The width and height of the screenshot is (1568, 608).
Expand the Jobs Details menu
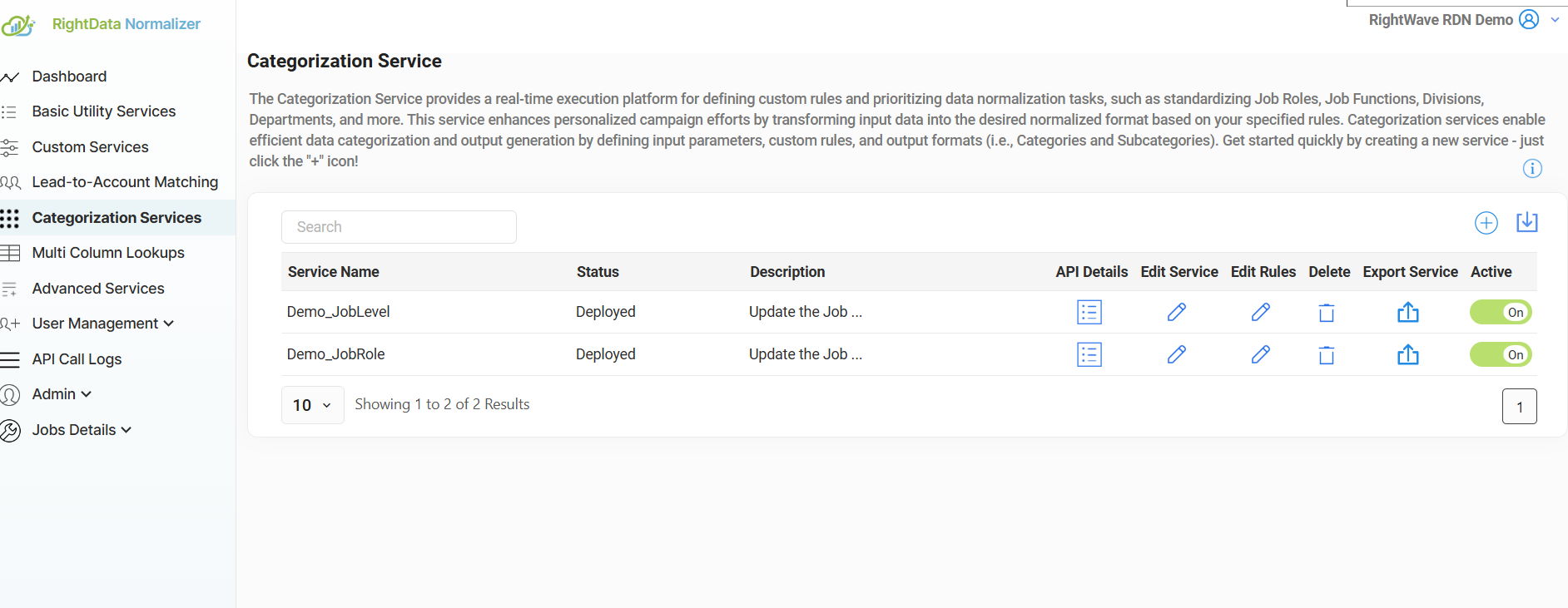[82, 430]
